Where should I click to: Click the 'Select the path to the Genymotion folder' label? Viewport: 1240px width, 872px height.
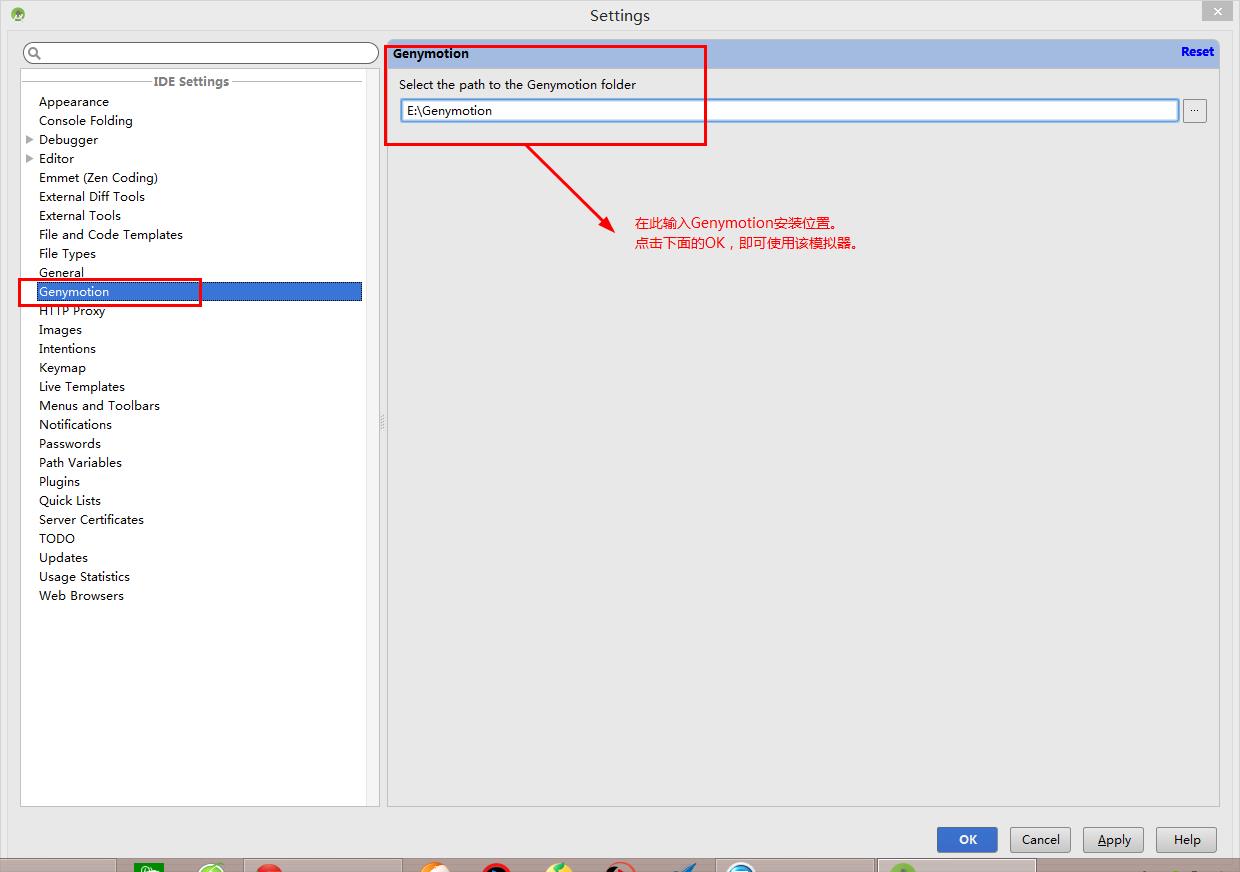pos(518,85)
